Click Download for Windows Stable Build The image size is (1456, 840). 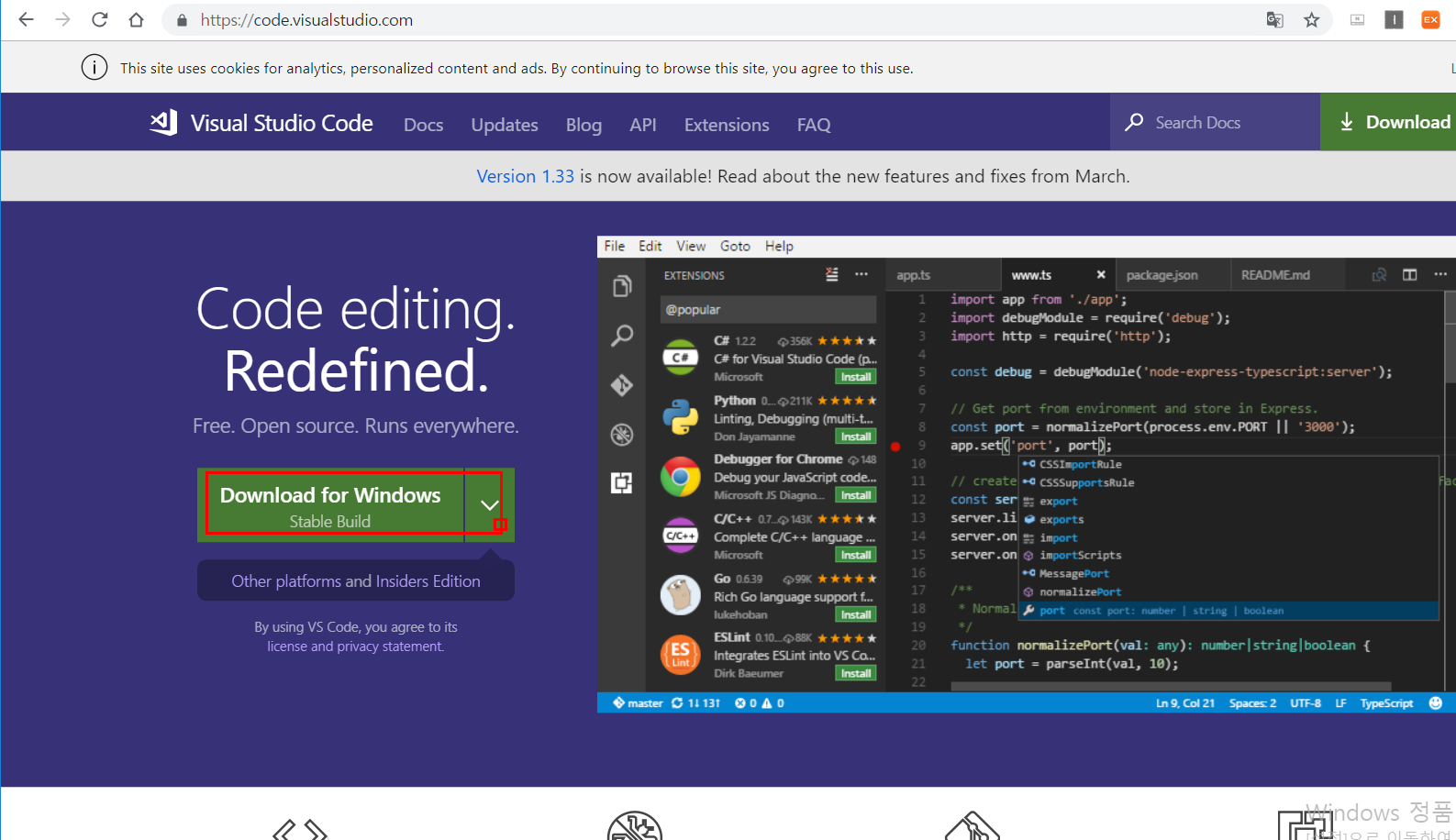pos(330,505)
